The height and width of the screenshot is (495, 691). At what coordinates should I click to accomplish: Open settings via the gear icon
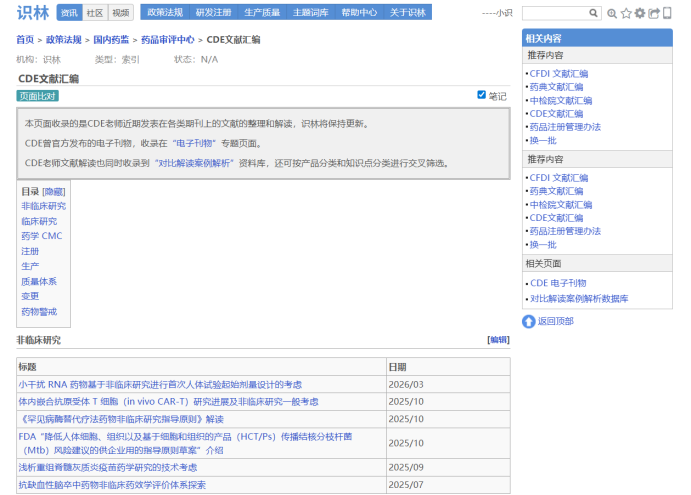640,14
